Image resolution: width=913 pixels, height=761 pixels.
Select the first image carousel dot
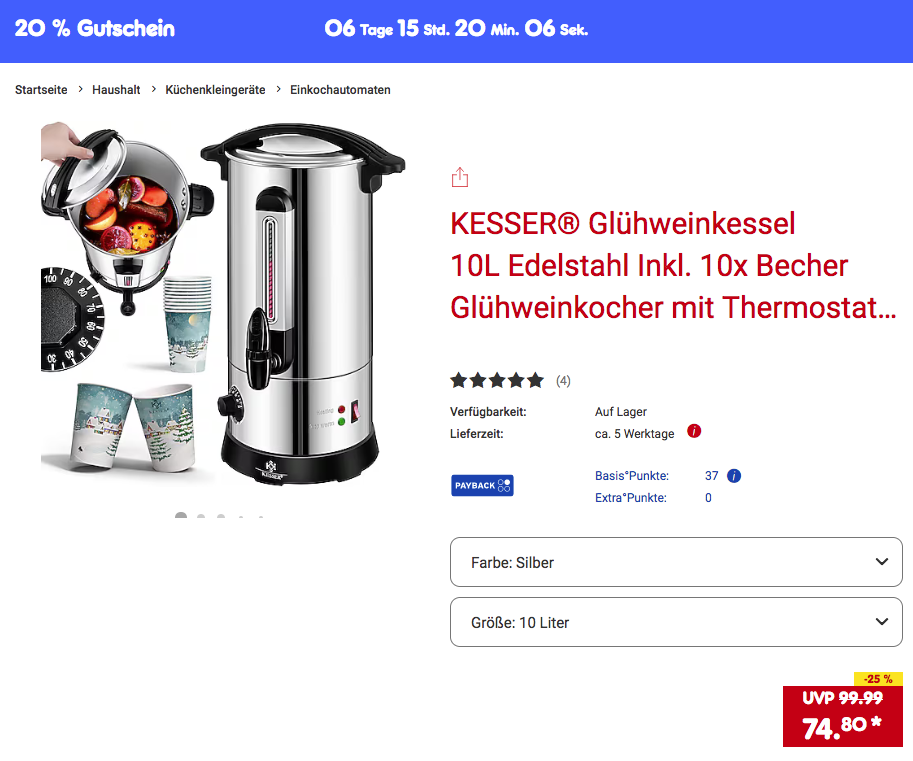point(181,515)
